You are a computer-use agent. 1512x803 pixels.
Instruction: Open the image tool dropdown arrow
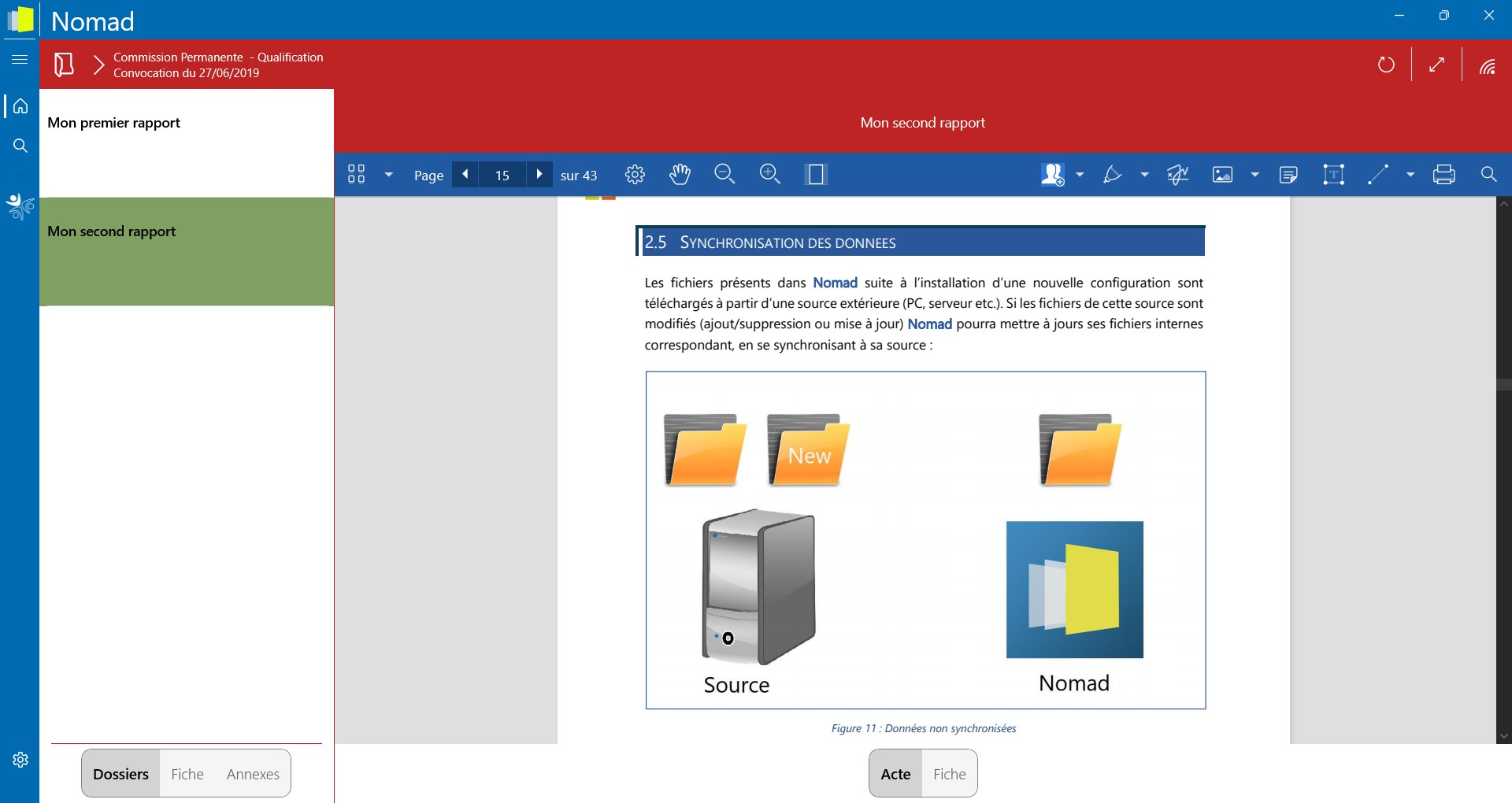(x=1254, y=175)
